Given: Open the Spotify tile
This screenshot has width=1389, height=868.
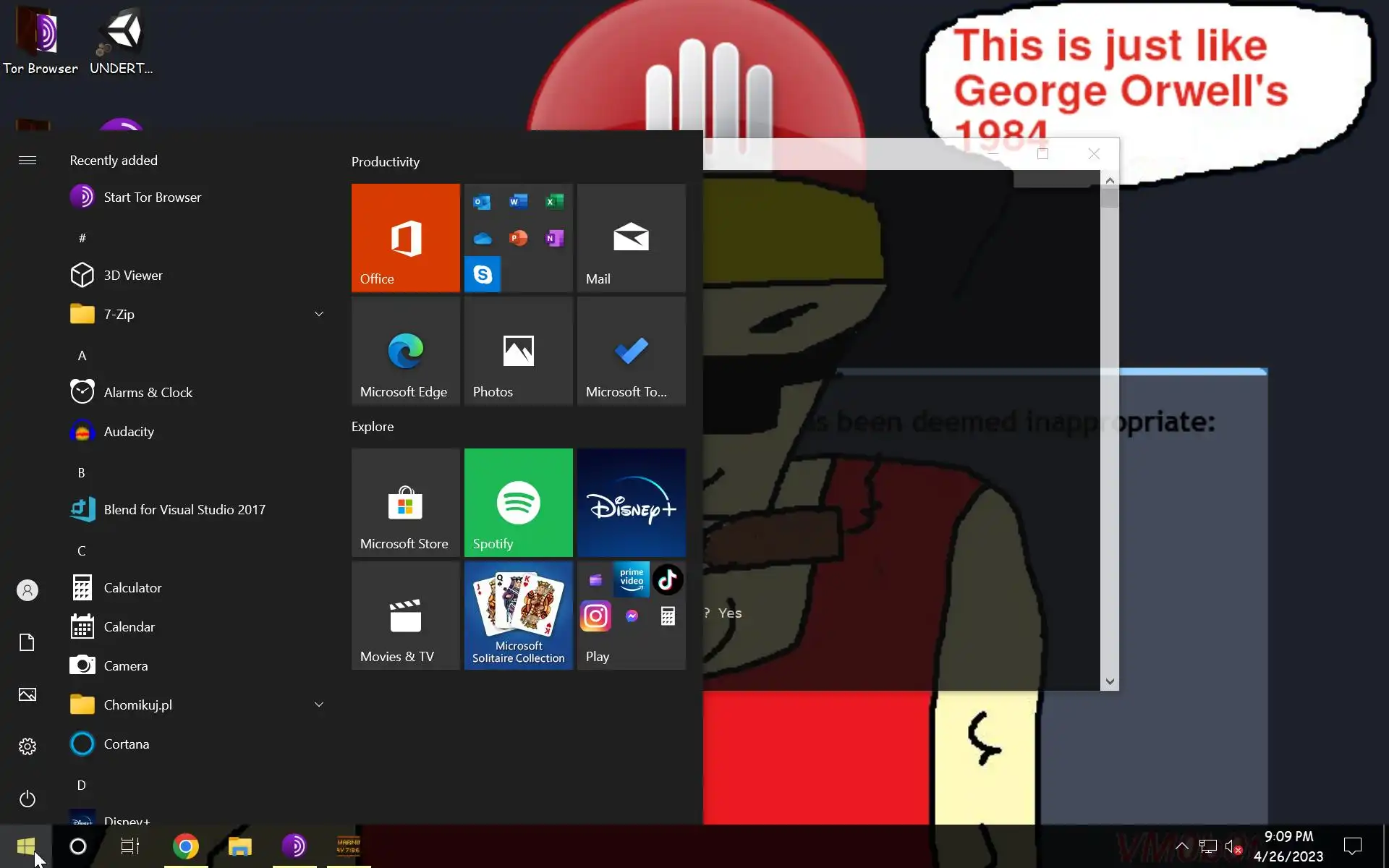Looking at the screenshot, I should click(518, 502).
